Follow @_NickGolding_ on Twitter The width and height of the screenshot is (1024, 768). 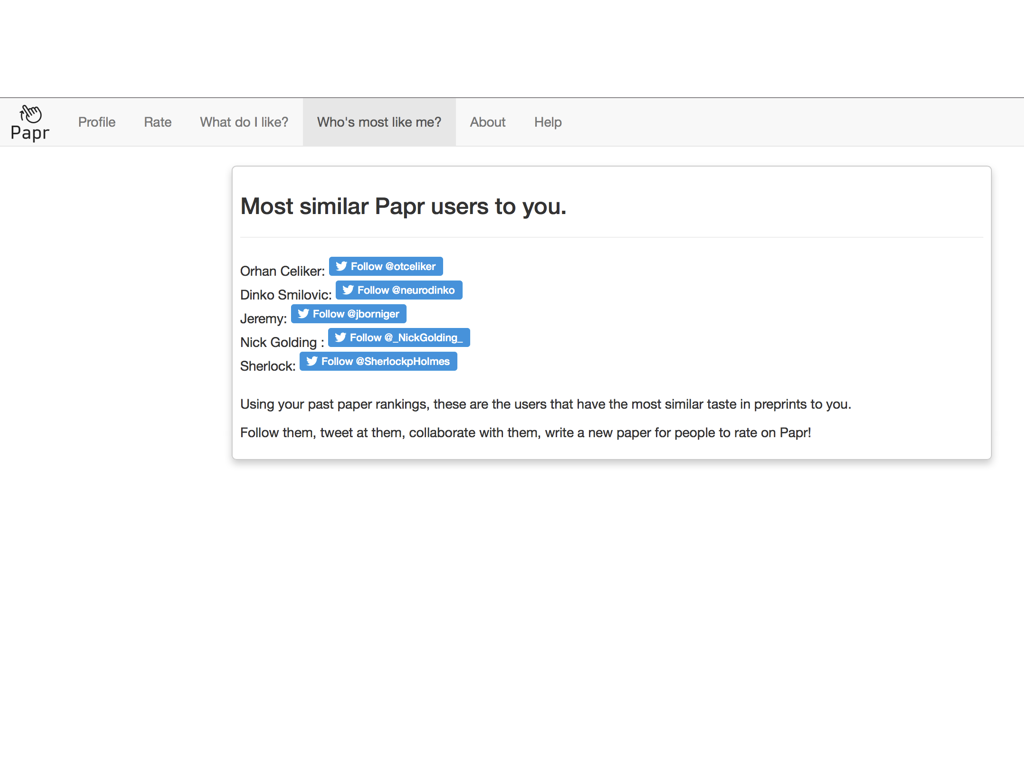(399, 338)
